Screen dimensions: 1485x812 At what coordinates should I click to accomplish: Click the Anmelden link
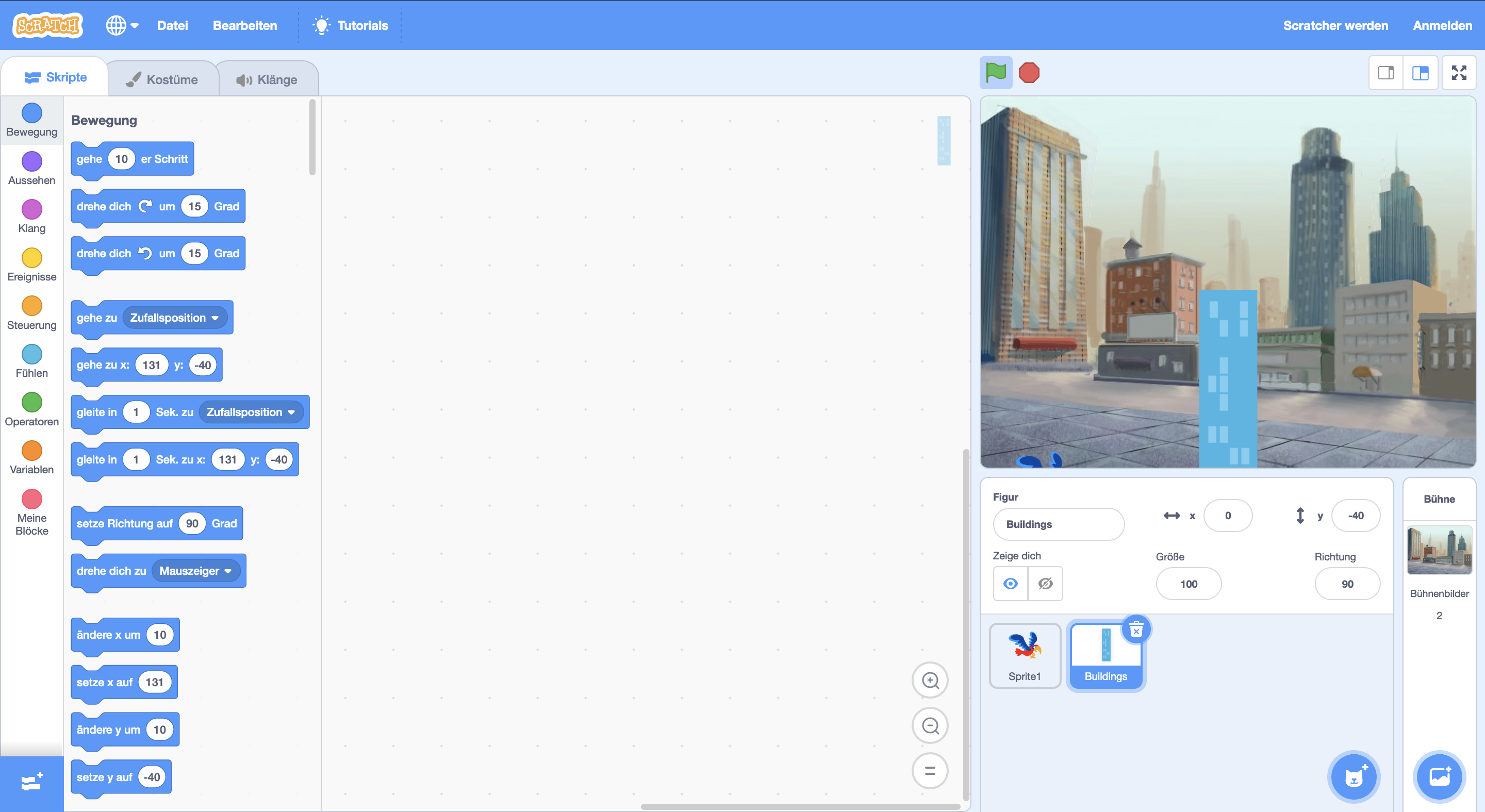[x=1442, y=25]
